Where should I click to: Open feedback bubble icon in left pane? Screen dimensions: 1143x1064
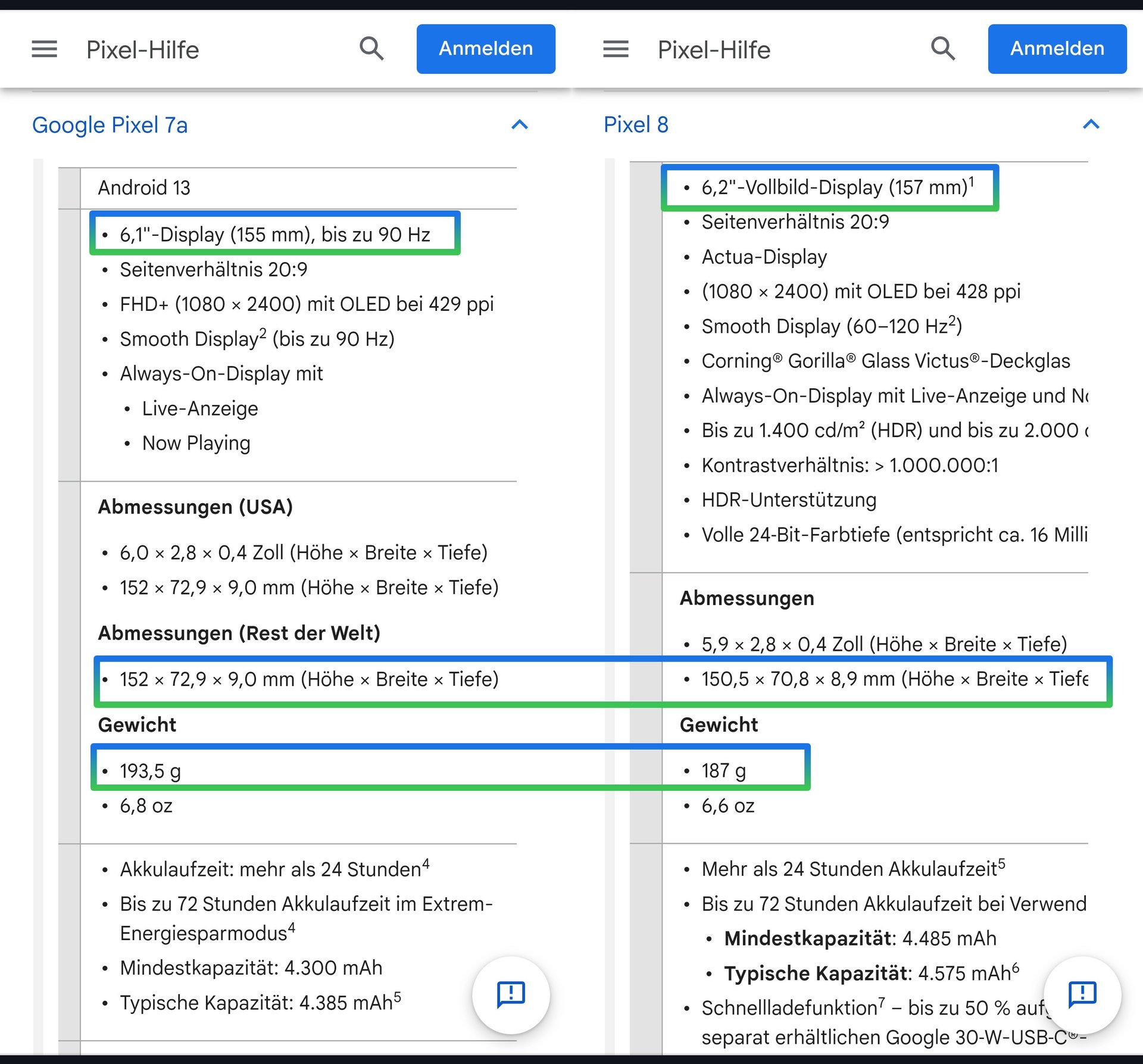[511, 994]
